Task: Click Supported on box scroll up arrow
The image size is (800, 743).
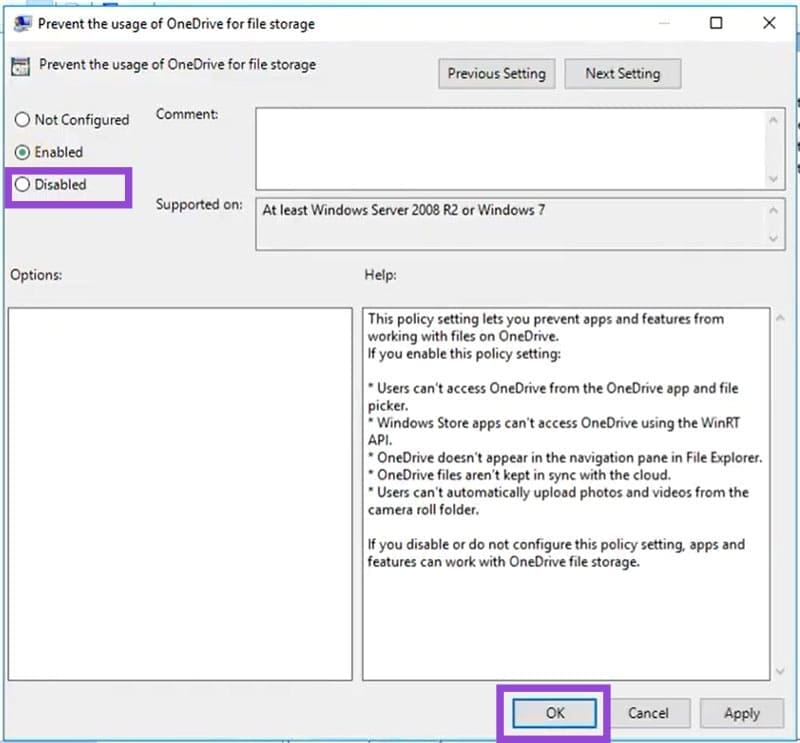Action: pos(773,210)
